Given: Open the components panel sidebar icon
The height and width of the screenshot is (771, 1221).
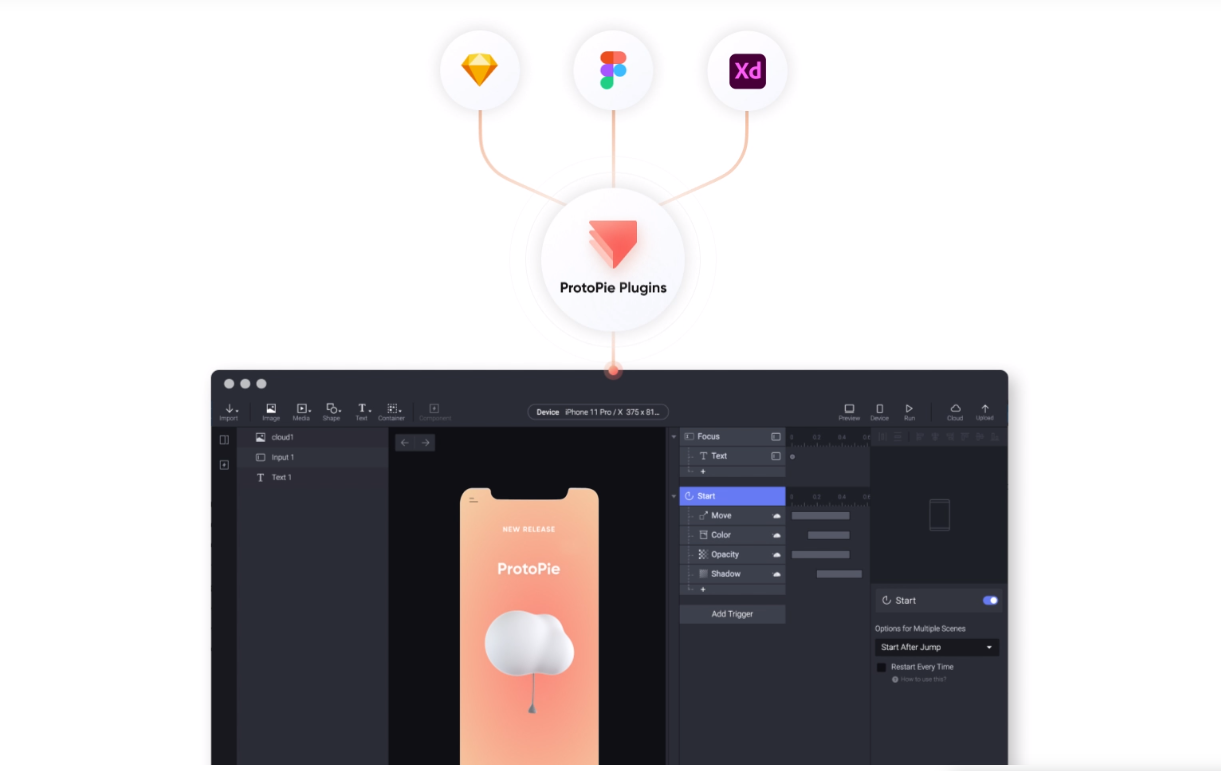Looking at the screenshot, I should [224, 465].
